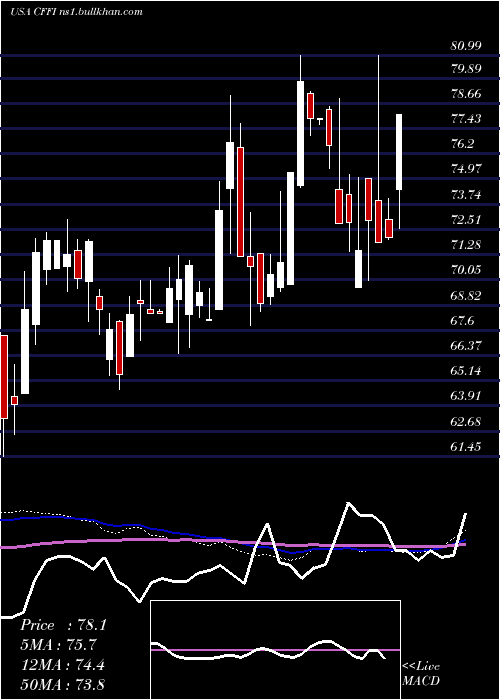Click the 62.68 price axis label
Screen dimensions: 500x700
click(x=466, y=421)
